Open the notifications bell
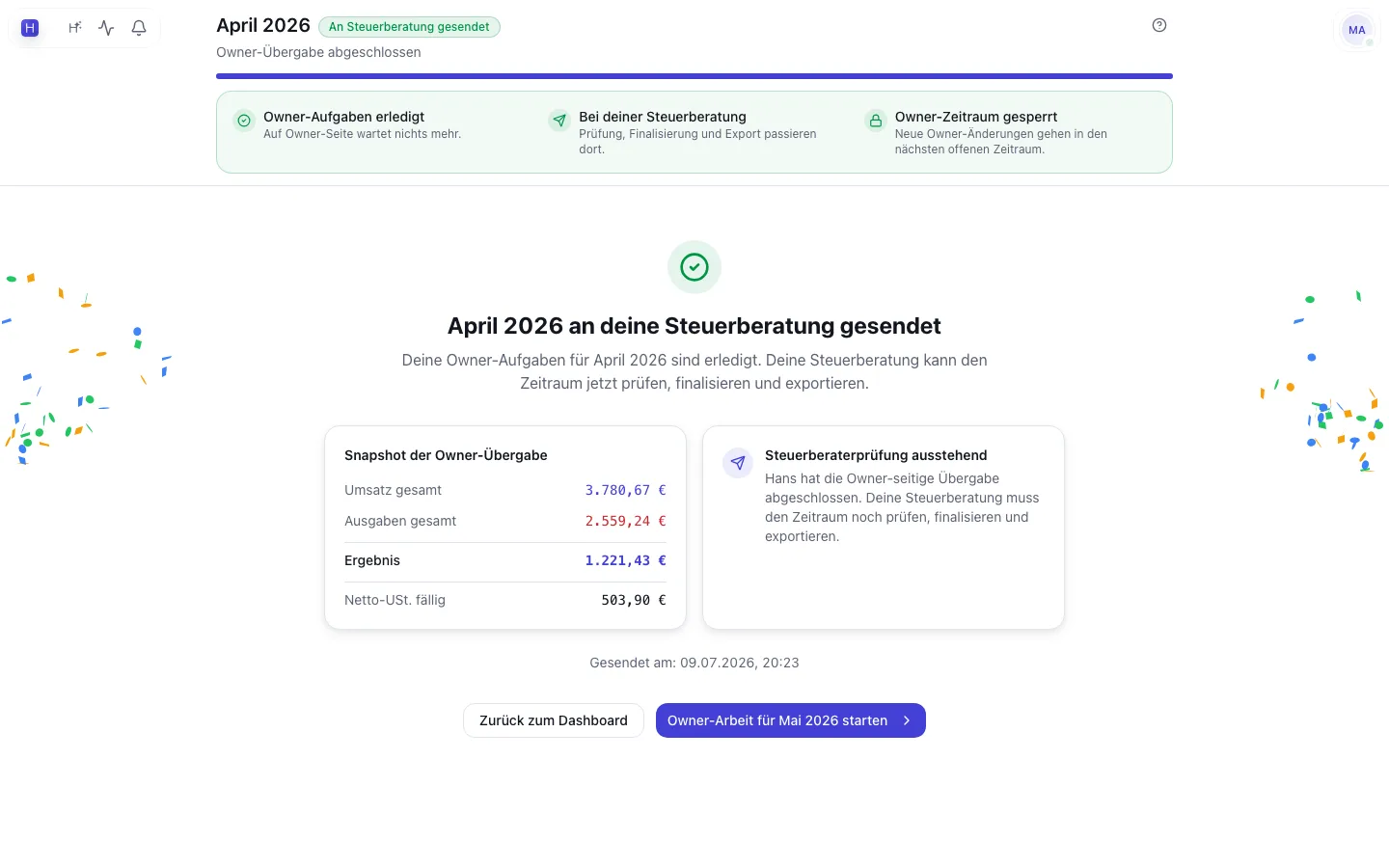 [x=139, y=28]
